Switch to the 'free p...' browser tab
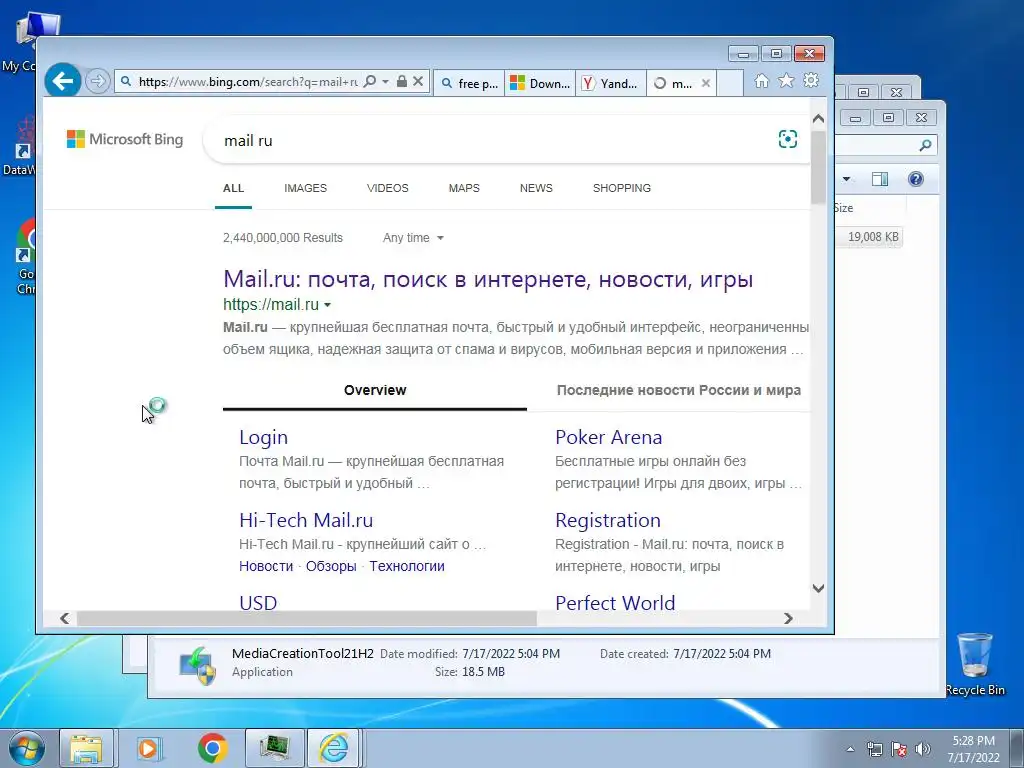The height and width of the screenshot is (768, 1024). 469,83
